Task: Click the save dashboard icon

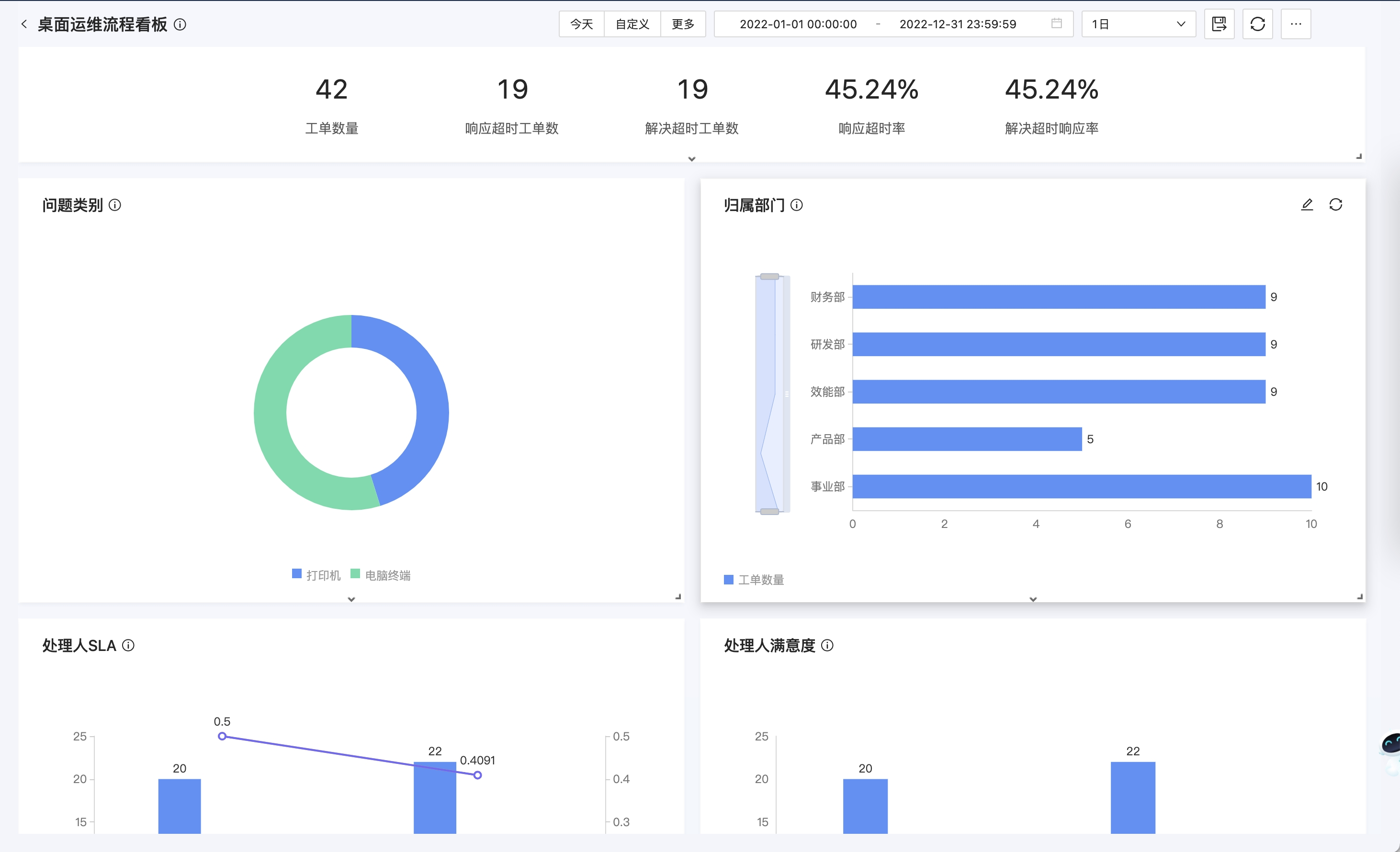Action: click(1219, 24)
